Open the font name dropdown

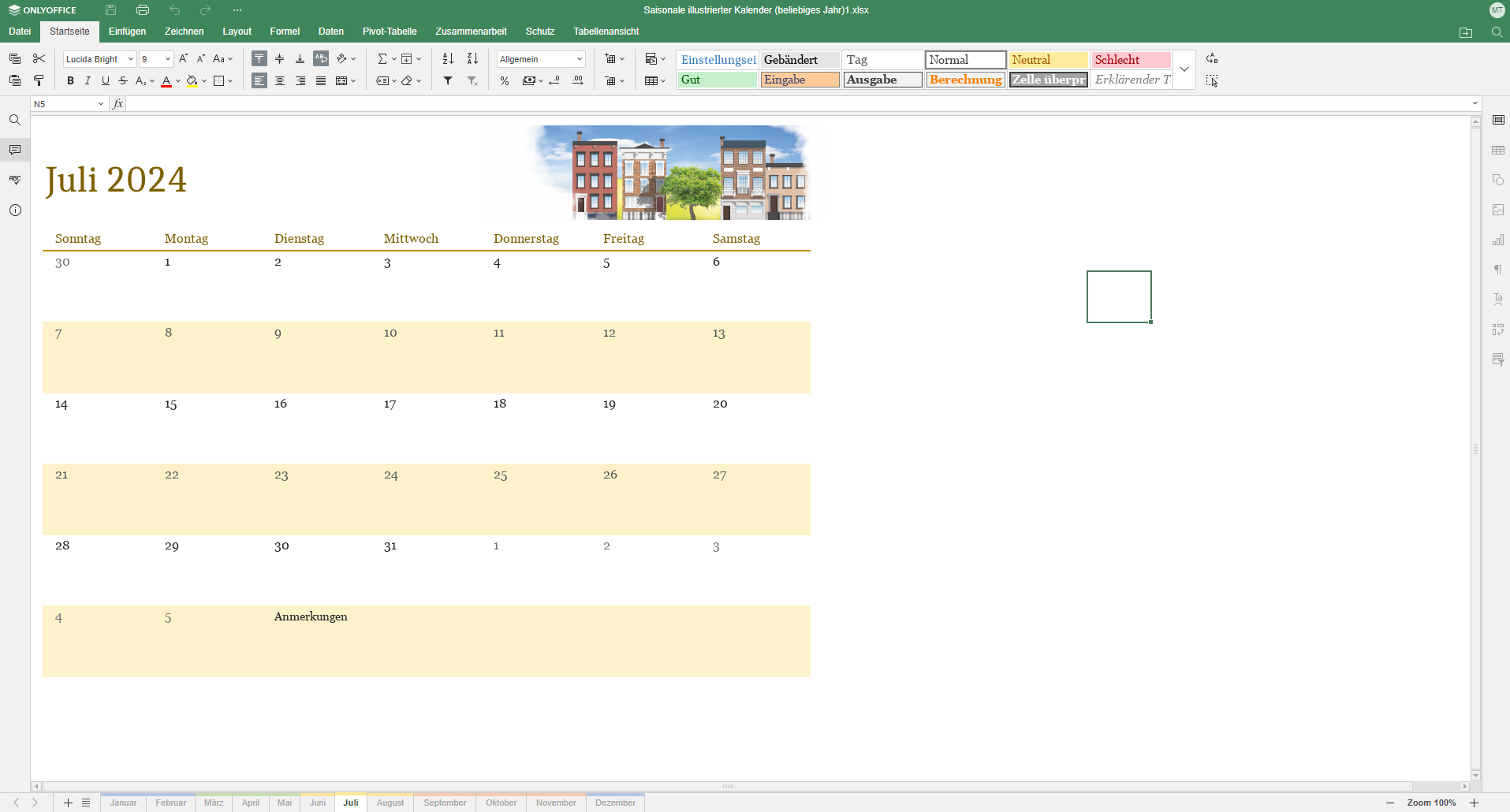131,59
